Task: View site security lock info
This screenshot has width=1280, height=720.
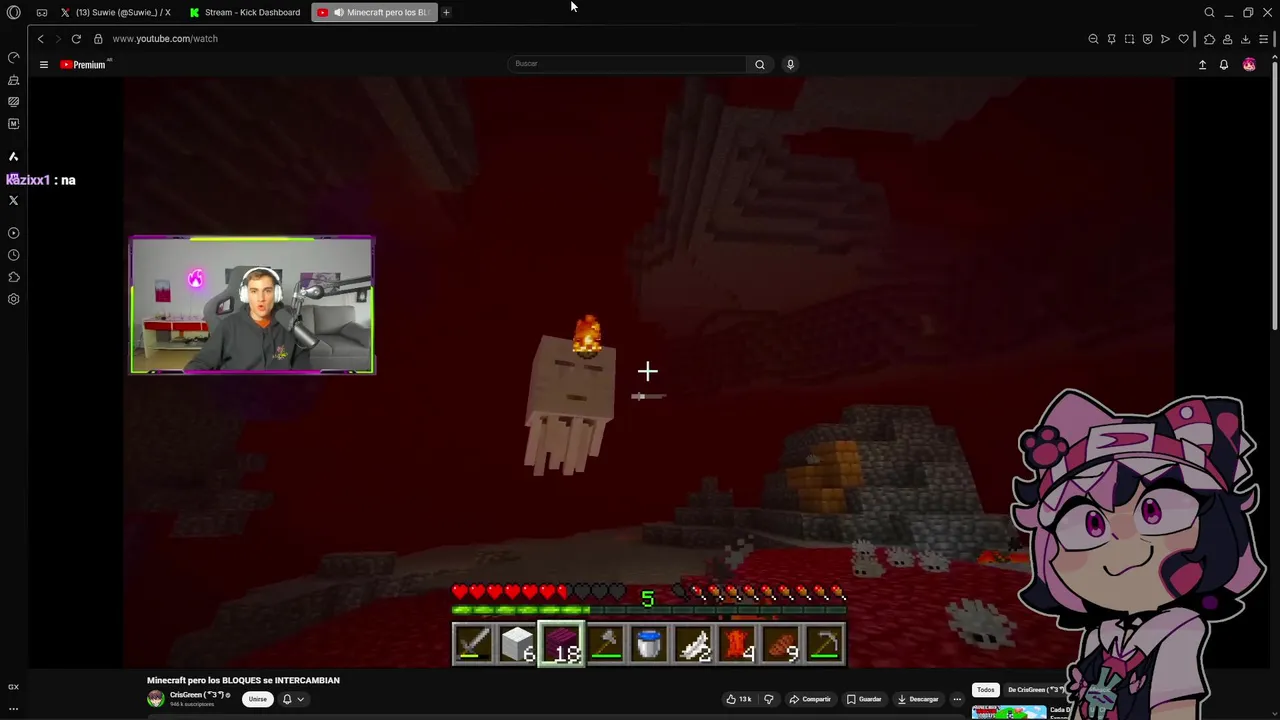Action: pyautogui.click(x=98, y=38)
